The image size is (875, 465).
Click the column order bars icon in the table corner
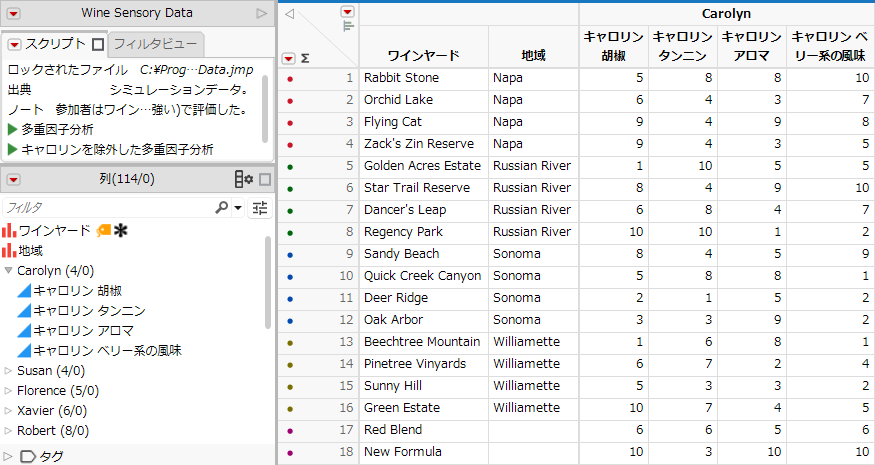[348, 26]
